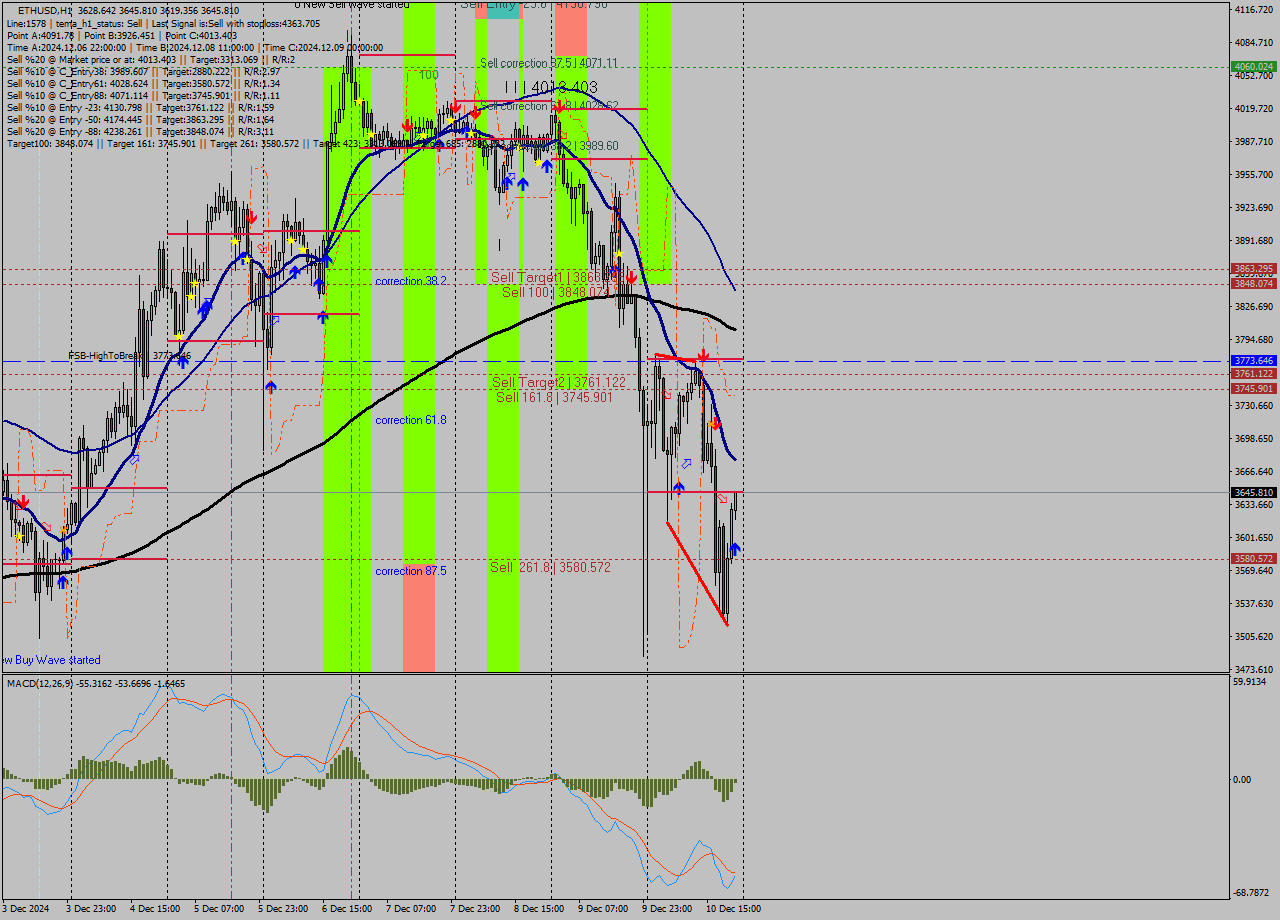Click the red sell arrow at the December 6 peak
This screenshot has width=1280, height=920.
[x=407, y=125]
